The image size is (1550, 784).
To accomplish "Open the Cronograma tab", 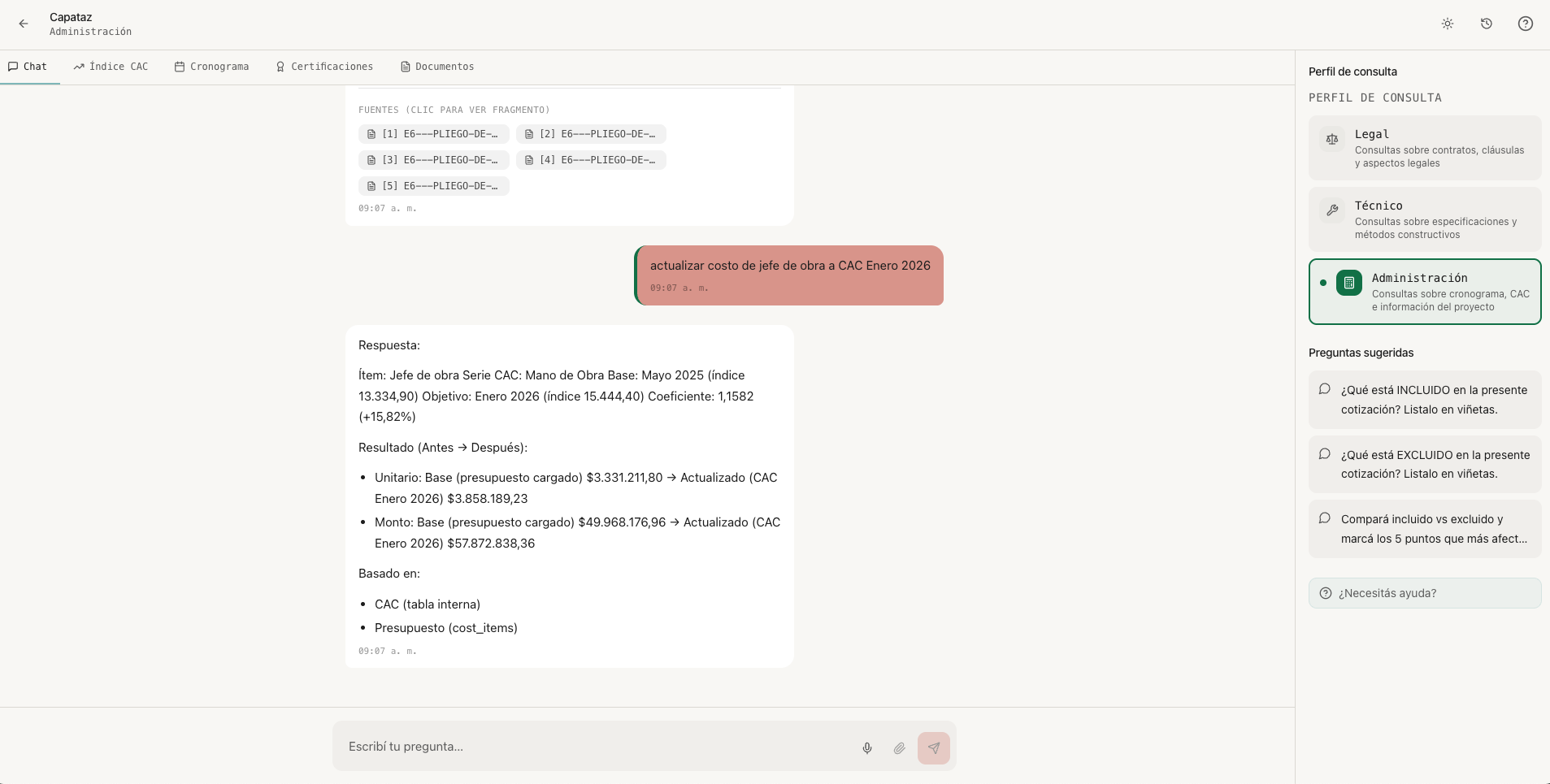I will click(211, 67).
